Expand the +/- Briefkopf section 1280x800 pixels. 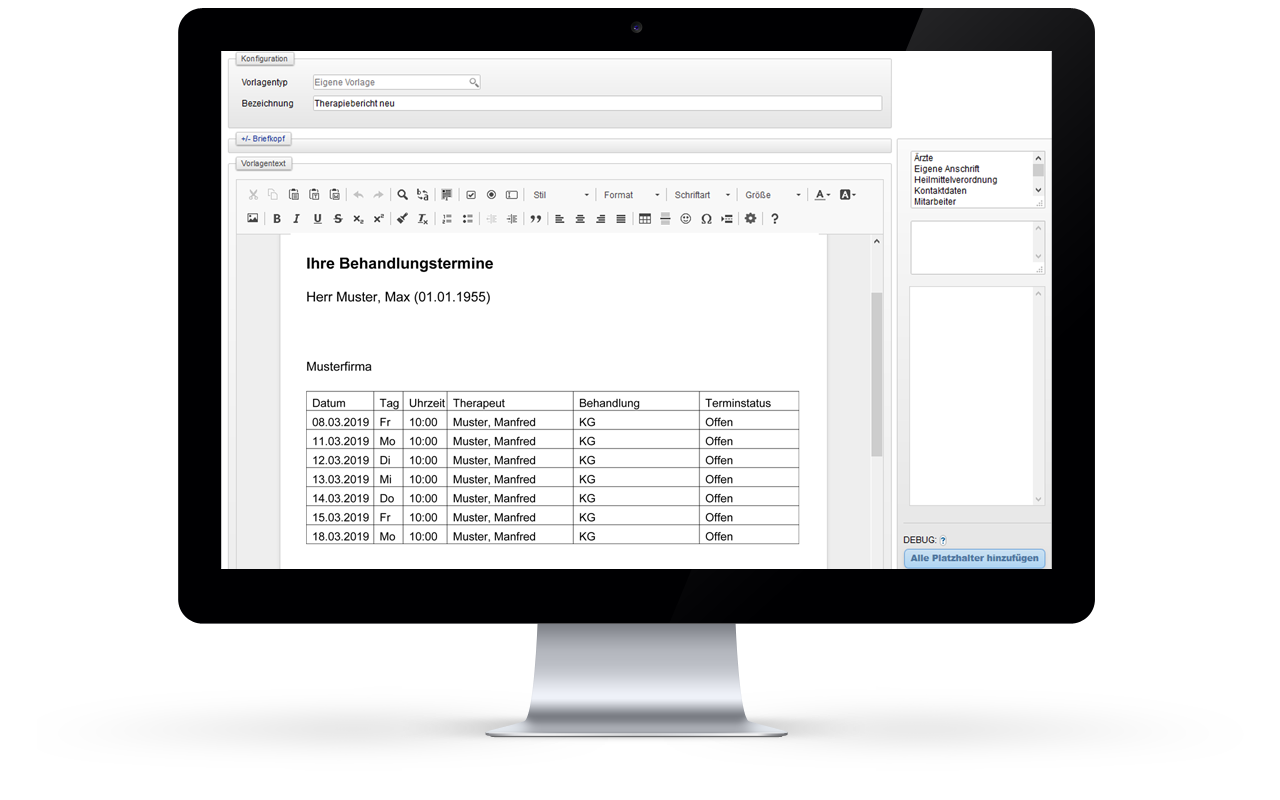pos(265,139)
